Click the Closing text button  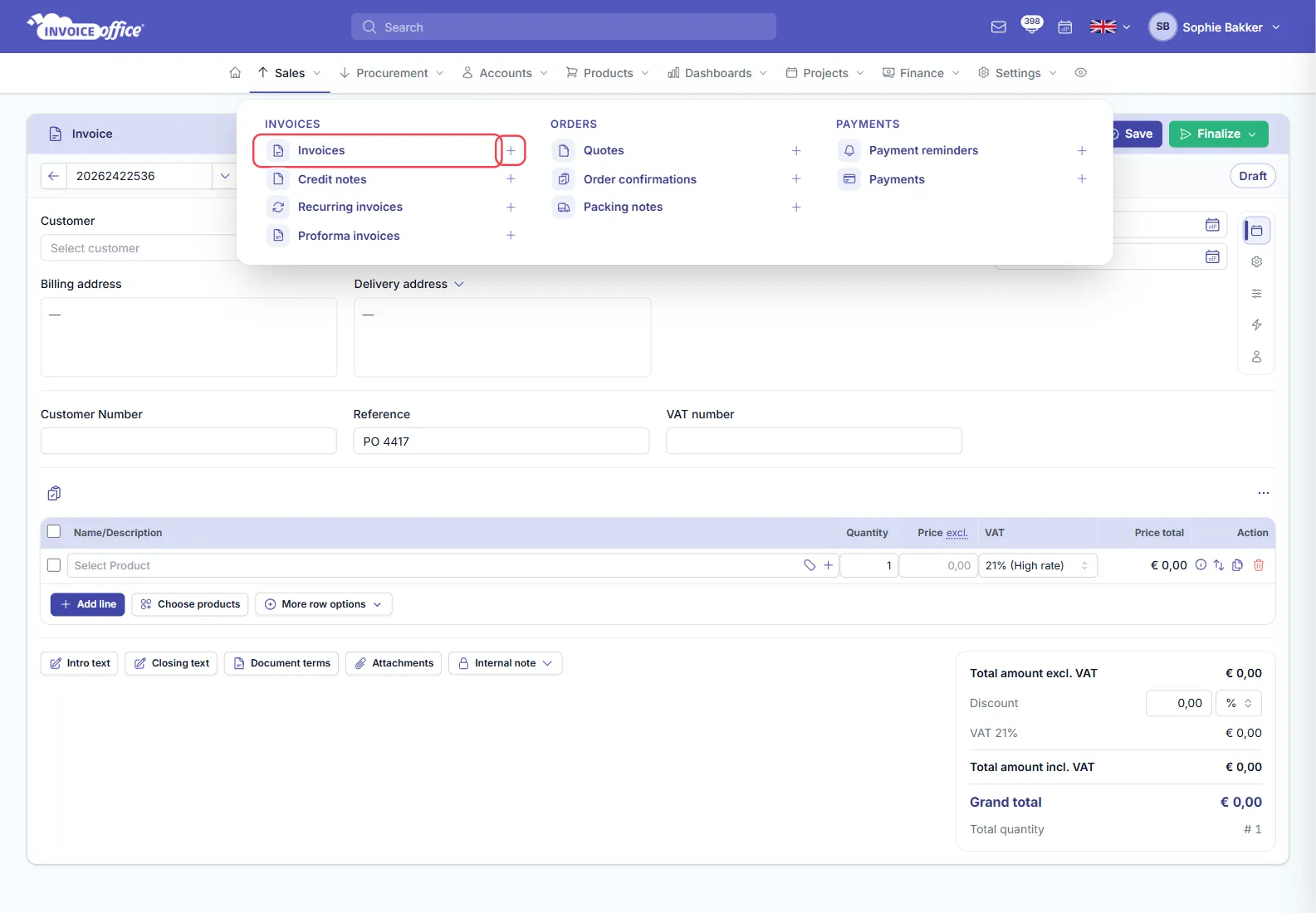(x=171, y=663)
